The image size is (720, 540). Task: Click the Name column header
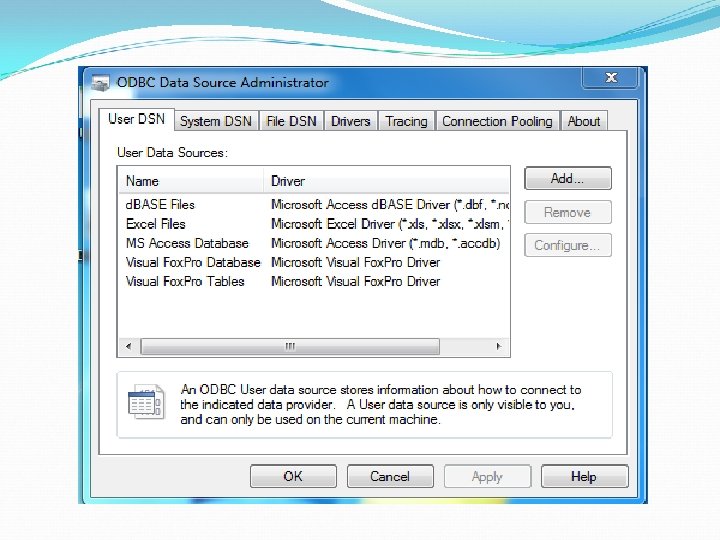(191, 181)
